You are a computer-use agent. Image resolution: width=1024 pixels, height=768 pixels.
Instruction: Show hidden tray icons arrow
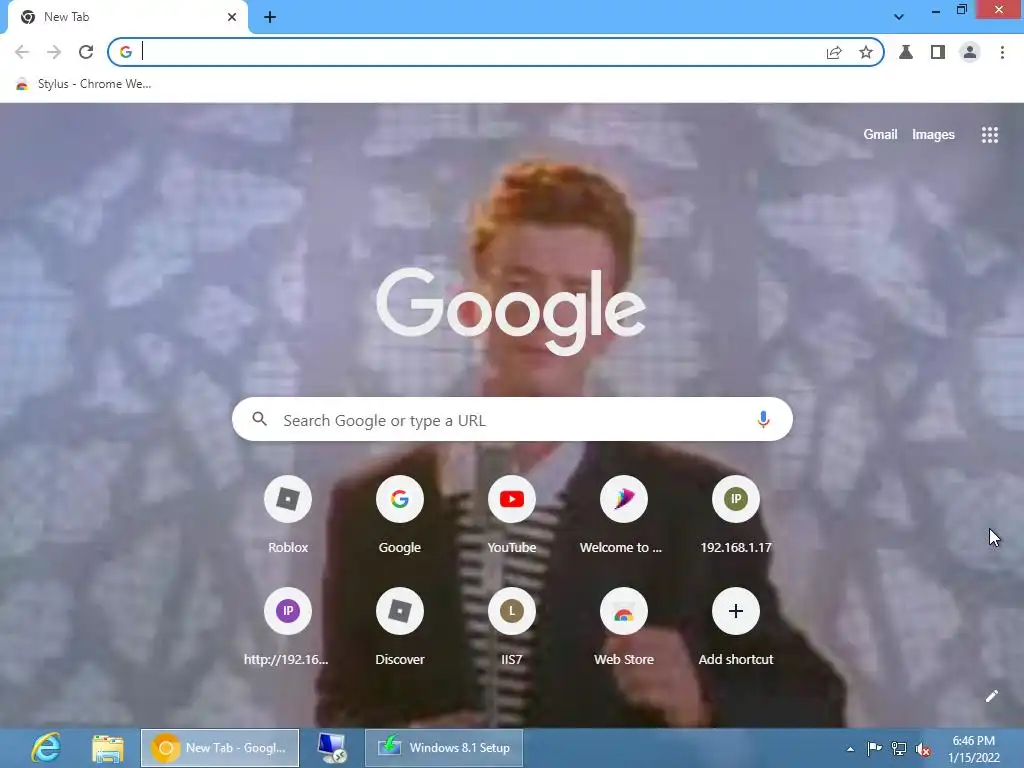tap(850, 749)
